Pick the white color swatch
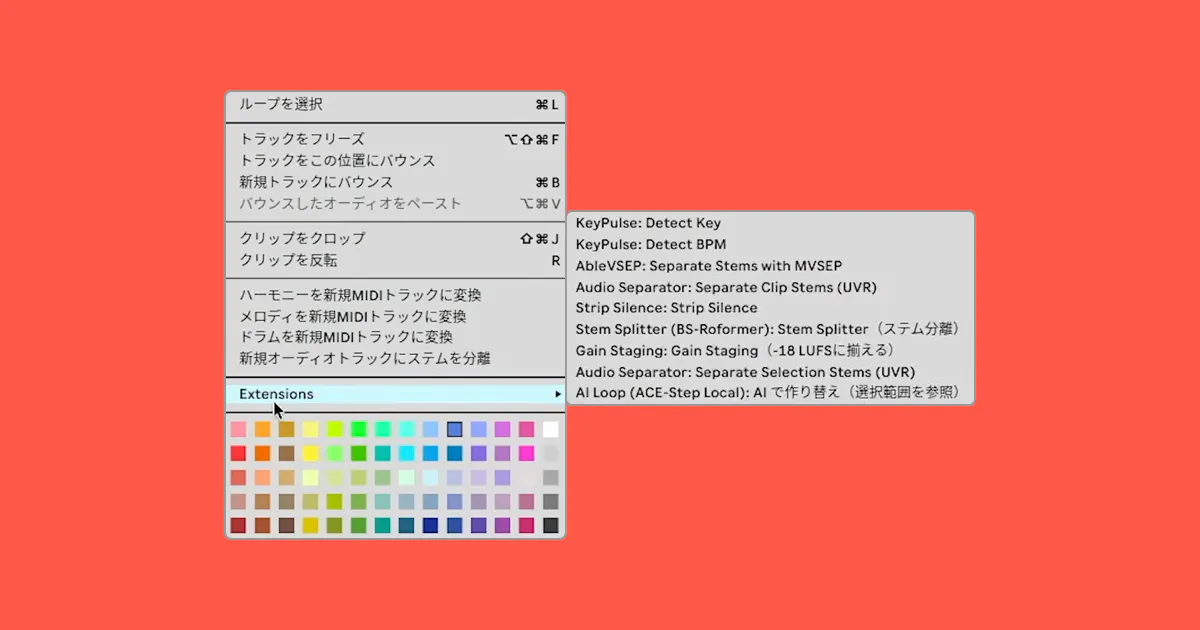The image size is (1200, 630). (x=551, y=429)
